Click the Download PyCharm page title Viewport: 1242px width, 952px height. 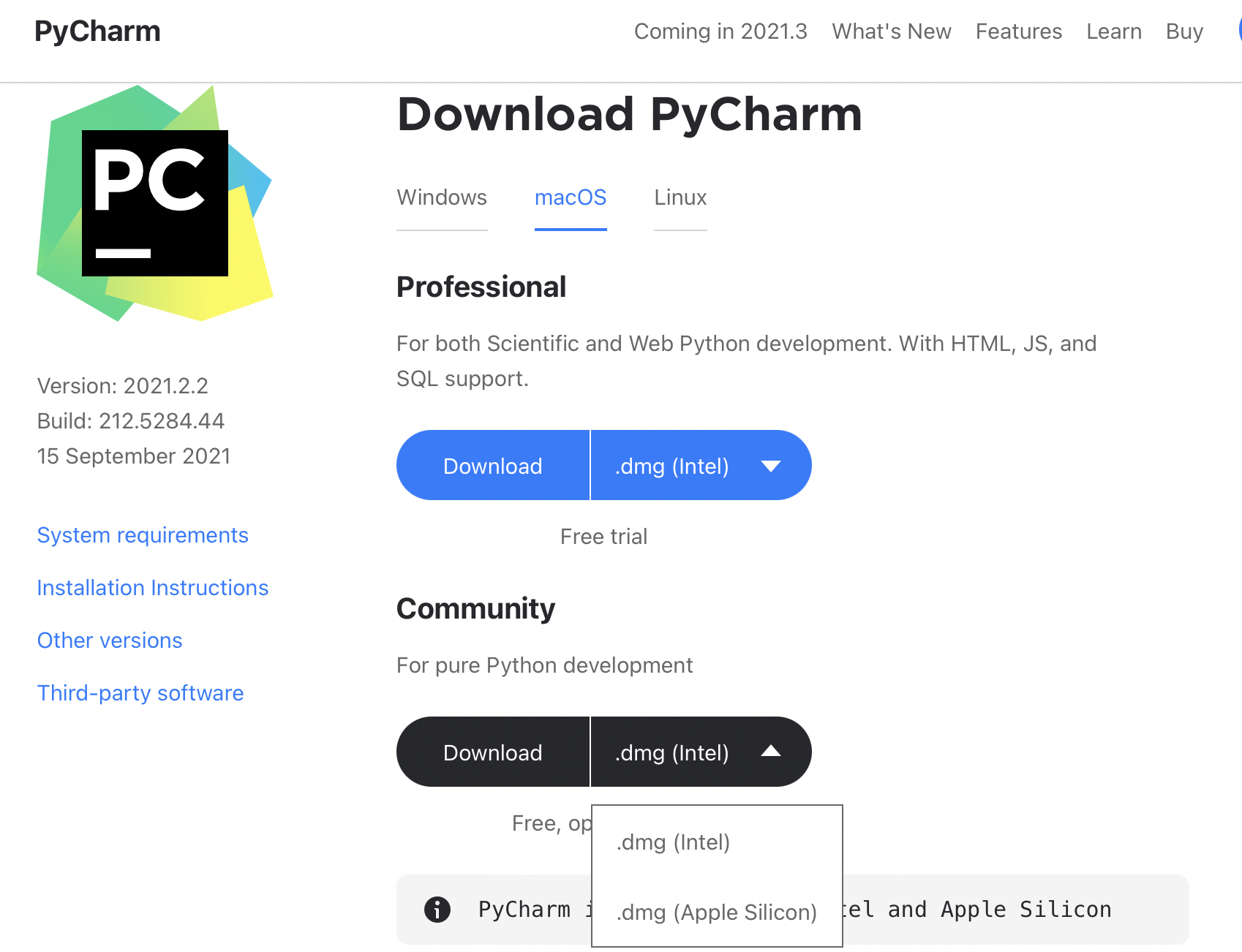coord(630,115)
